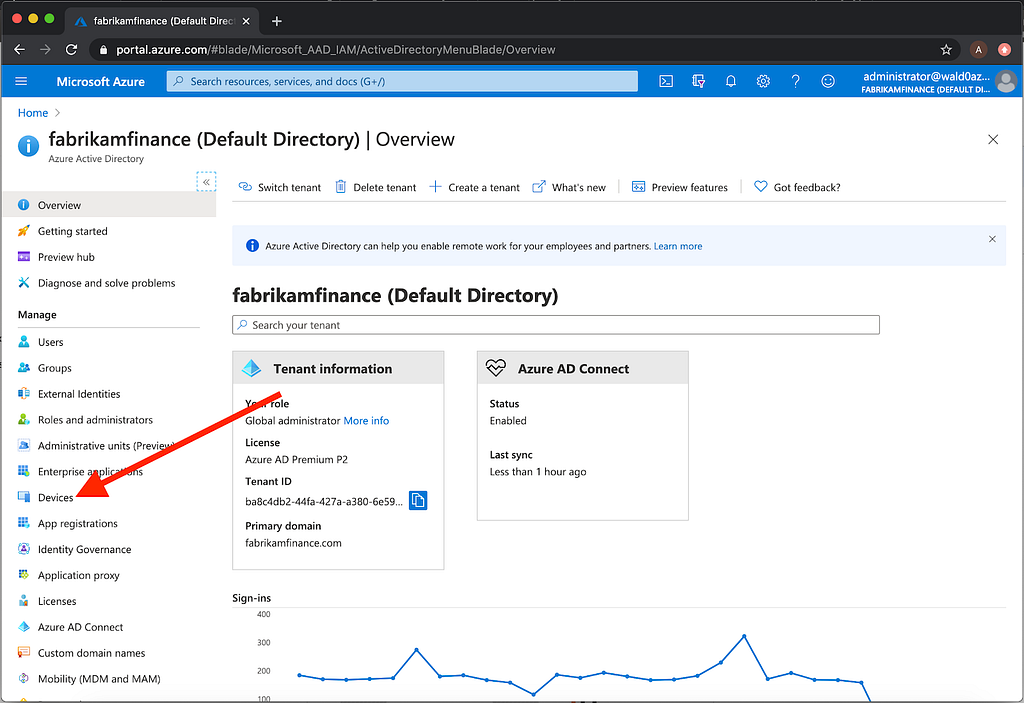Image resolution: width=1024 pixels, height=703 pixels.
Task: Open Preview features
Action: [679, 188]
